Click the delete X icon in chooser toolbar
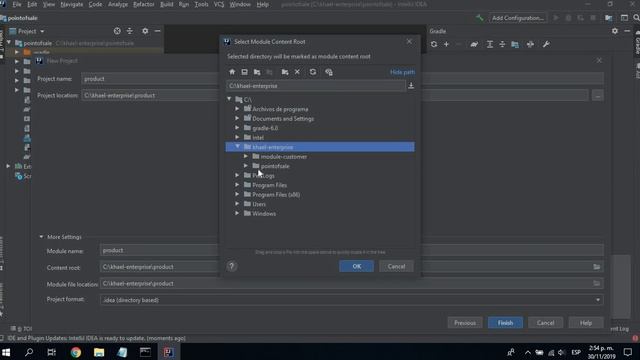 click(297, 72)
